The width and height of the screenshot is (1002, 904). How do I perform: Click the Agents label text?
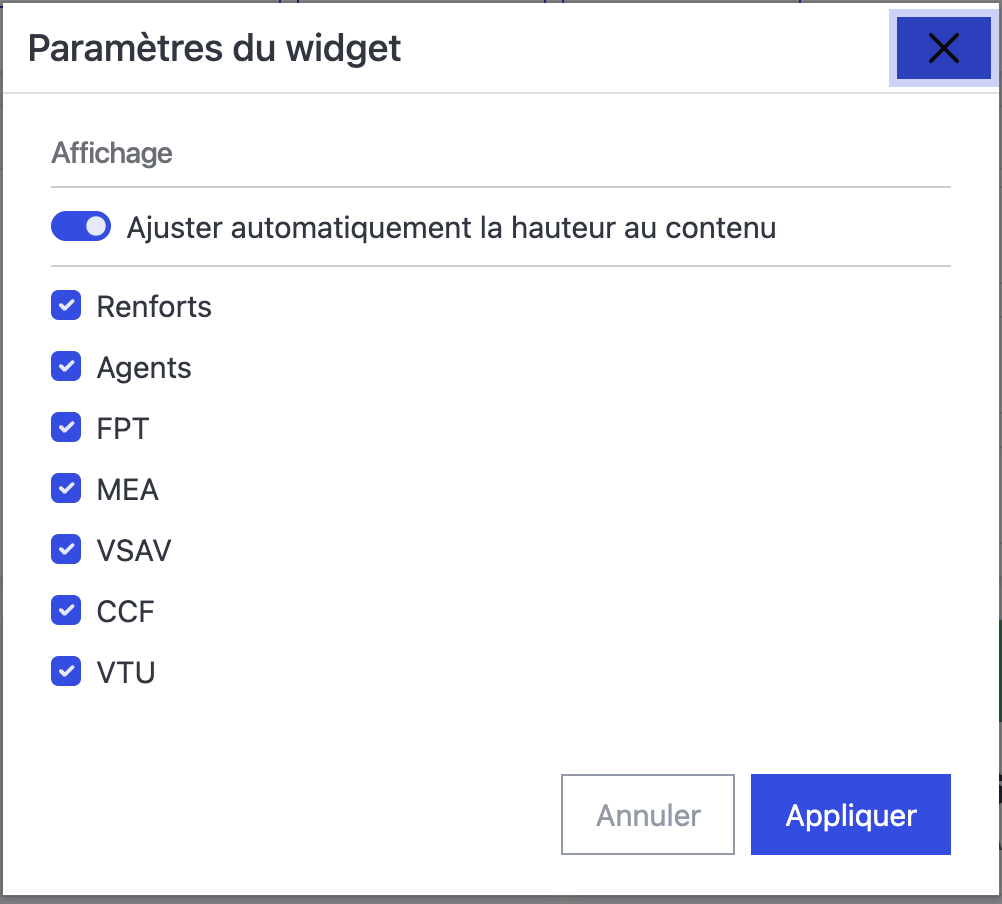pos(144,368)
